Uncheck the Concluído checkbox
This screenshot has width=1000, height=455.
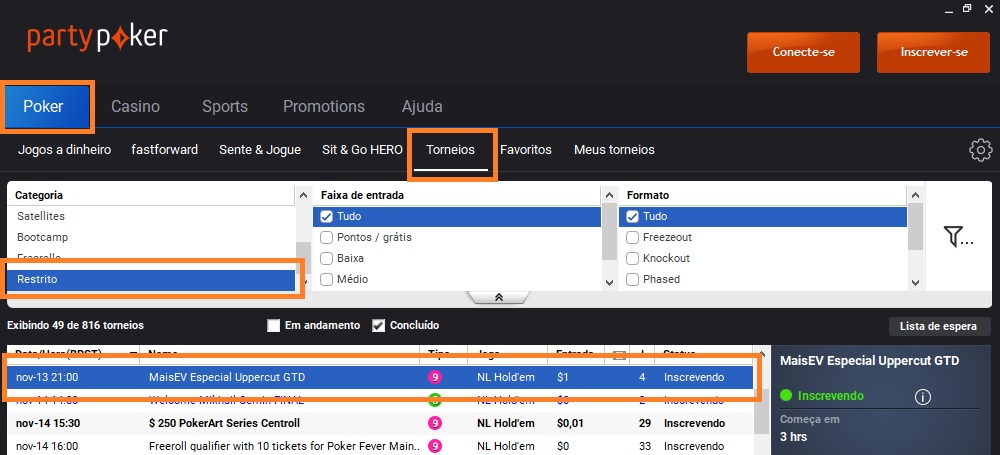(378, 325)
